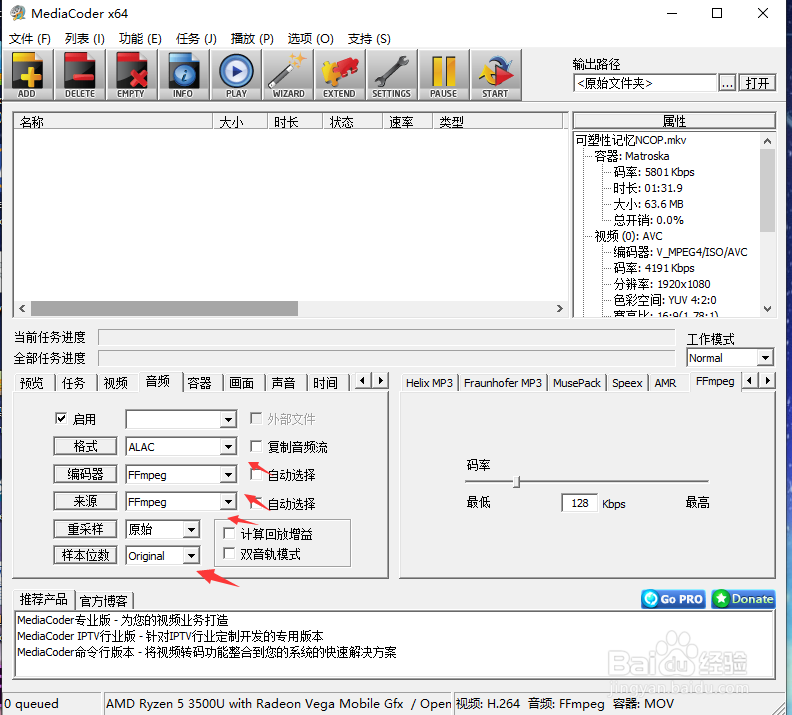Click the file list horizontal scrollbar thumb

pos(165,308)
